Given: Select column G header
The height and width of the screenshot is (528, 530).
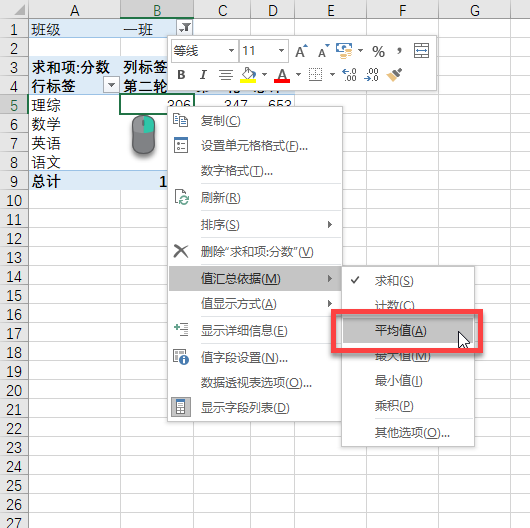Looking at the screenshot, I should coord(475,10).
